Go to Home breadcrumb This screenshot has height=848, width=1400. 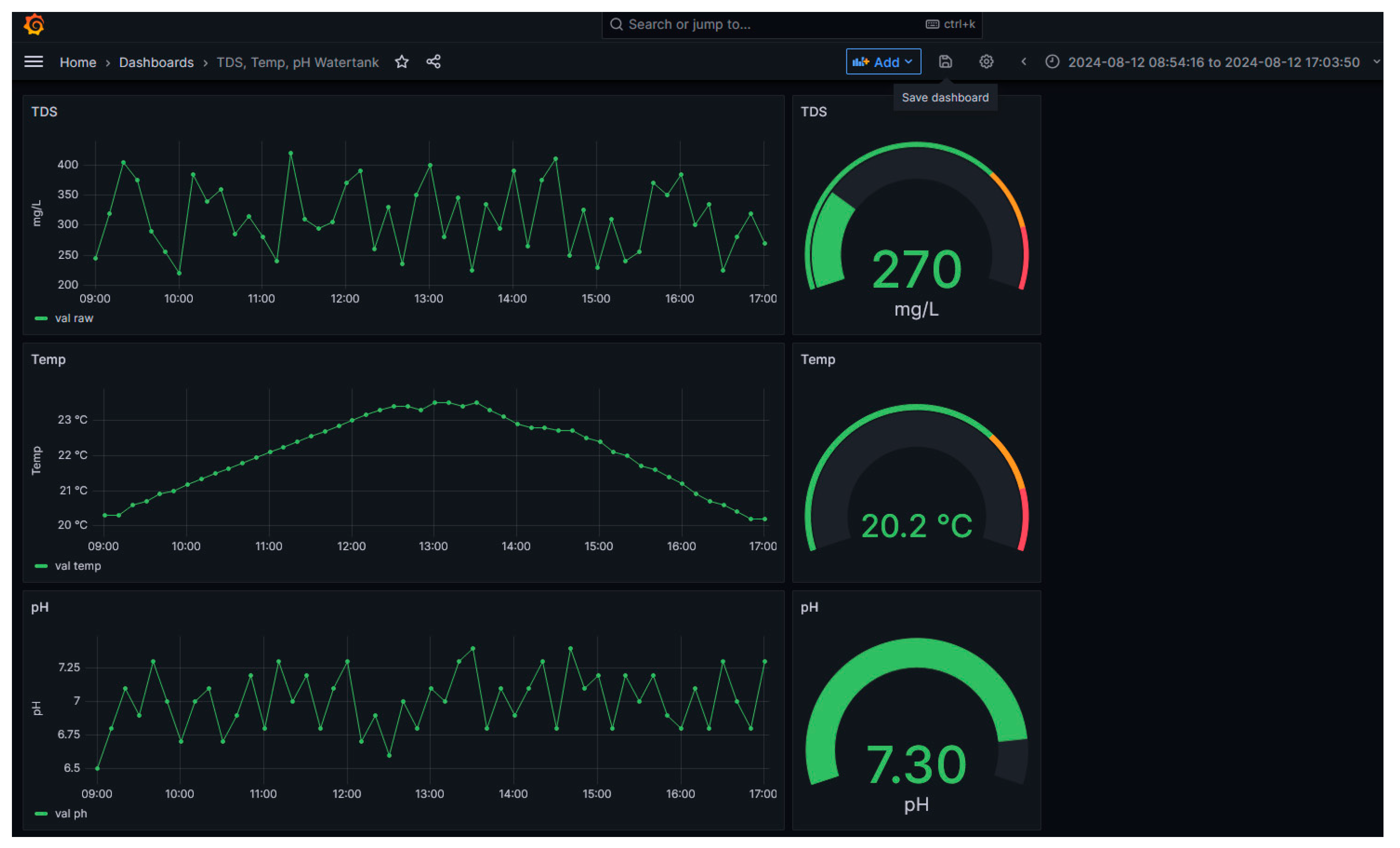78,62
